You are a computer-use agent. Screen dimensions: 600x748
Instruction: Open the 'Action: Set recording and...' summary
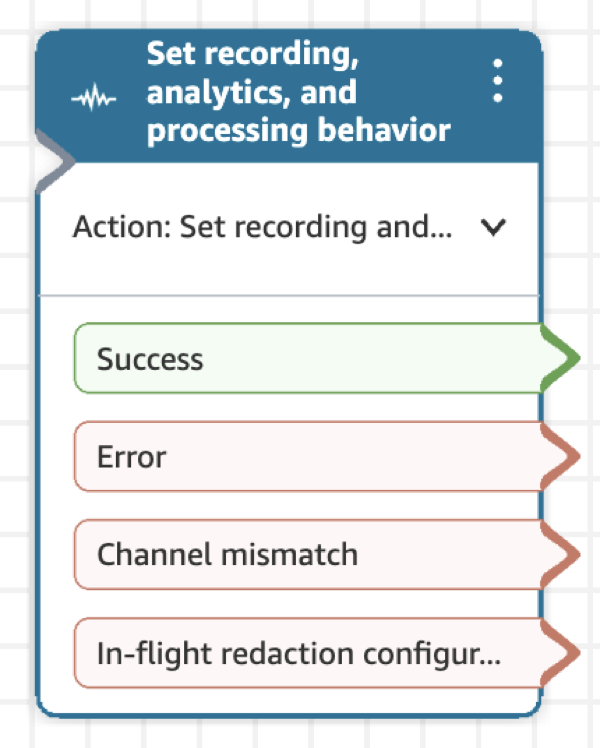pyautogui.click(x=262, y=228)
